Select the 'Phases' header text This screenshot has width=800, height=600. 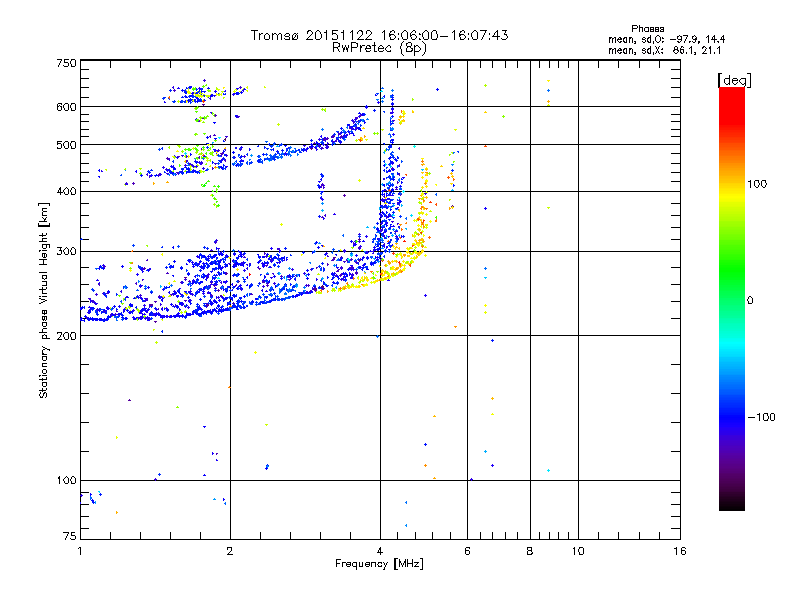click(x=647, y=29)
